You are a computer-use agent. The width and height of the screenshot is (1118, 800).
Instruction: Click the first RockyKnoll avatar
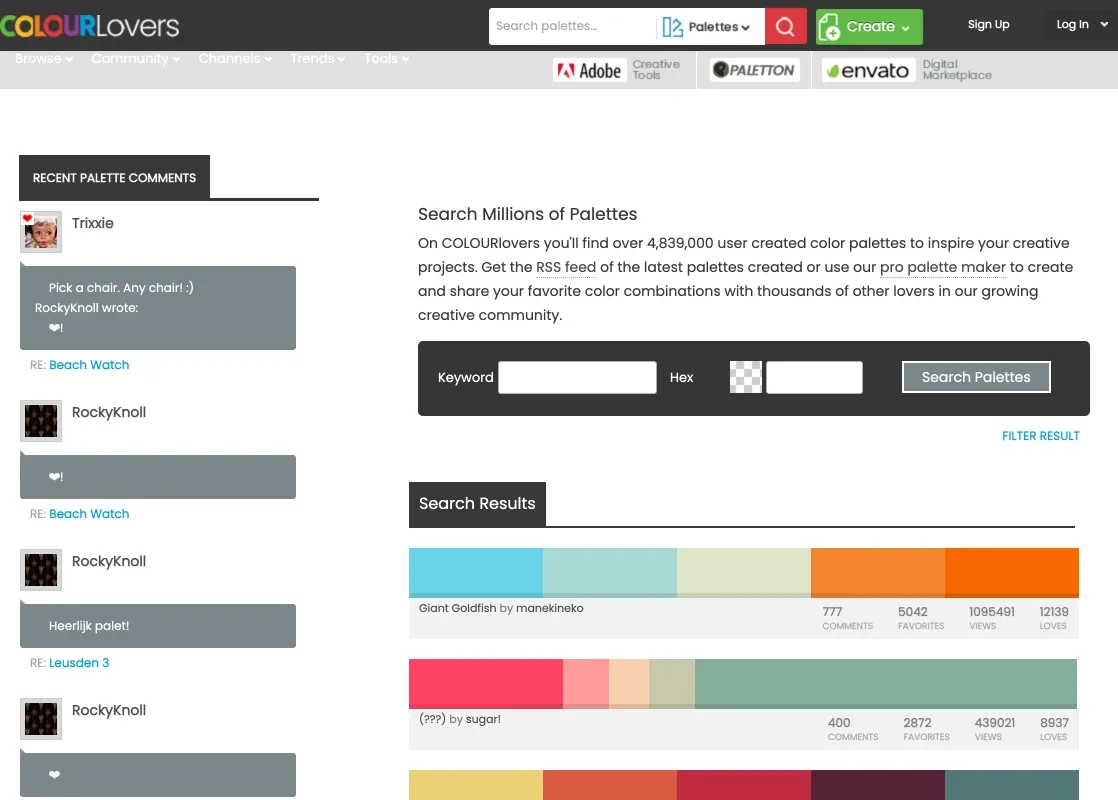[x=41, y=421]
